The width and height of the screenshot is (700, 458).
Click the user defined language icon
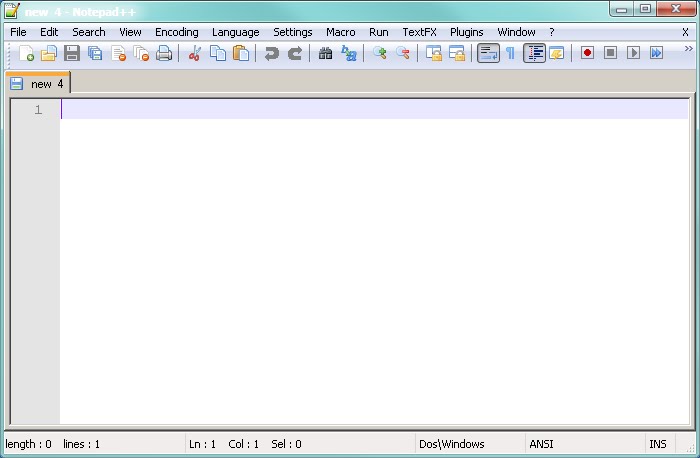pyautogui.click(x=557, y=53)
